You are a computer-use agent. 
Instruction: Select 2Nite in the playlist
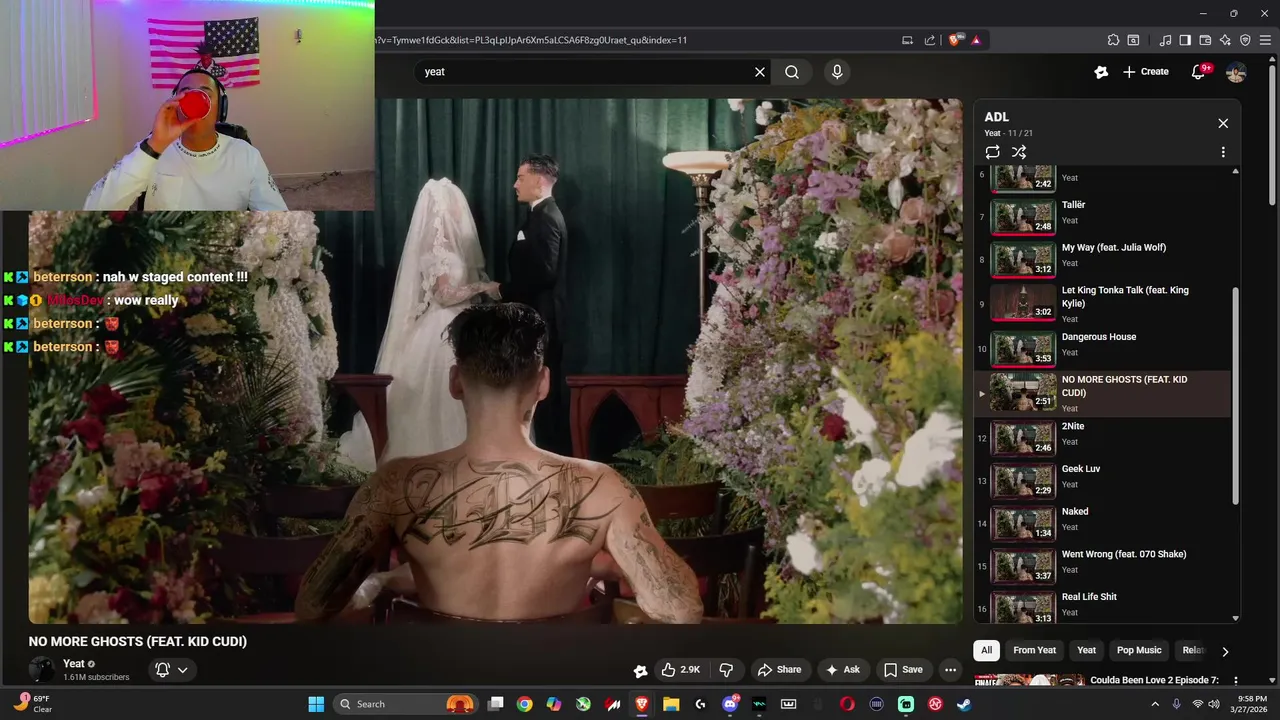[x=1102, y=436]
